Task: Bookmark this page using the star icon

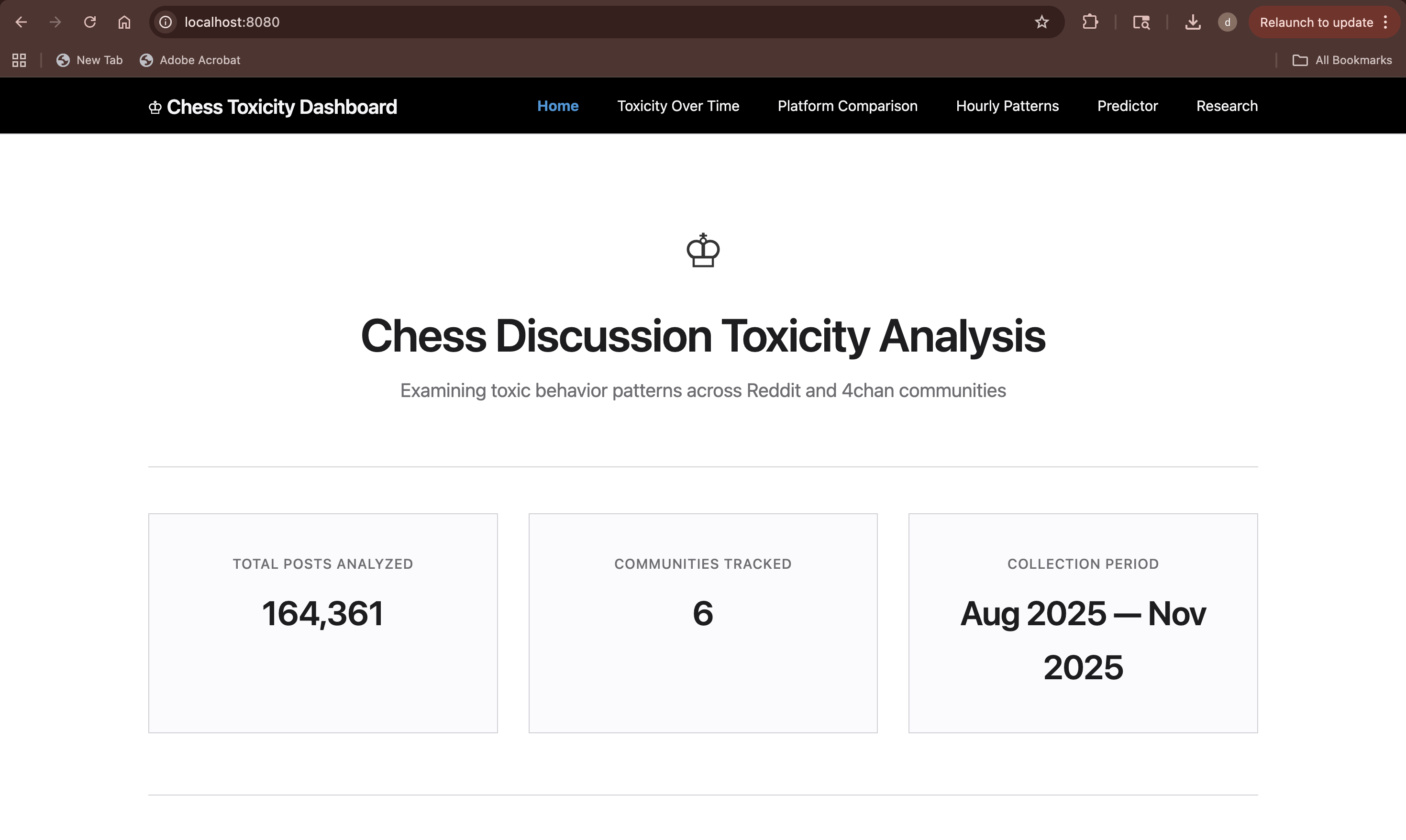Action: click(1041, 22)
